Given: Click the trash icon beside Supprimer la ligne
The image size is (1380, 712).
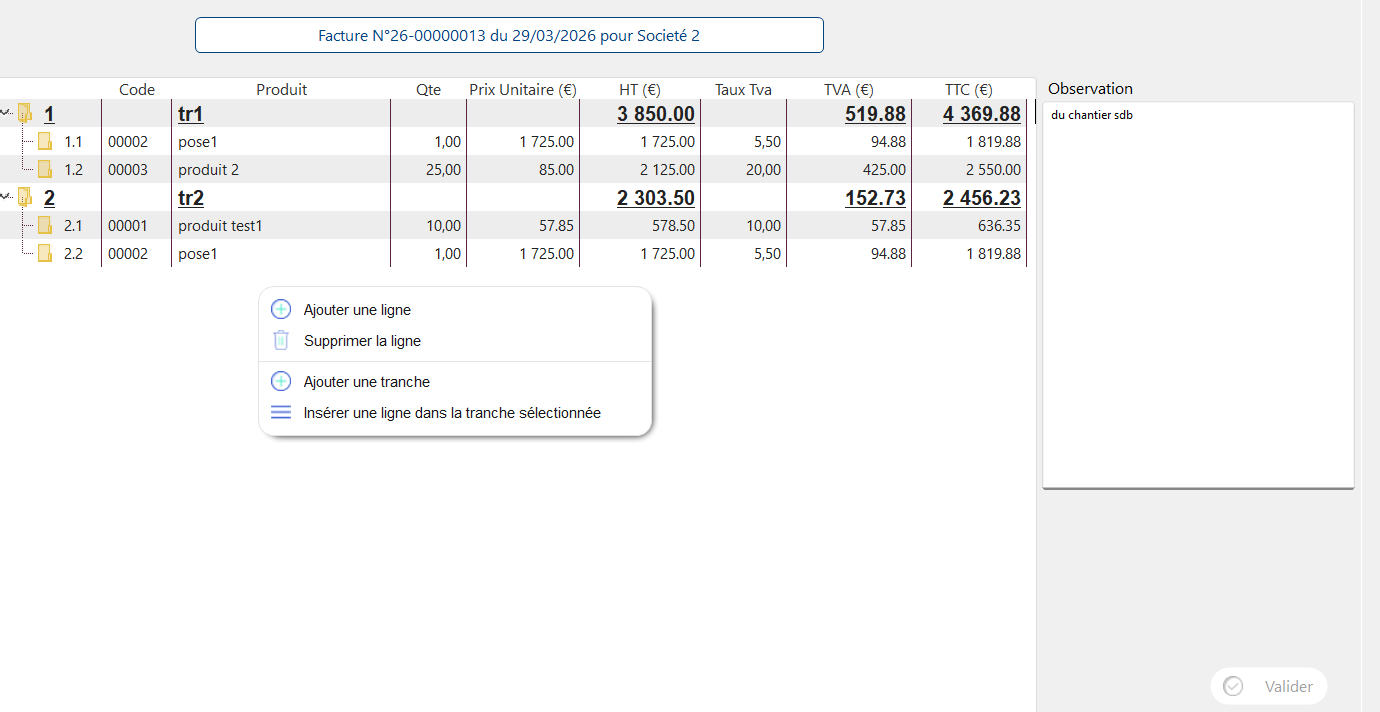Looking at the screenshot, I should 281,340.
